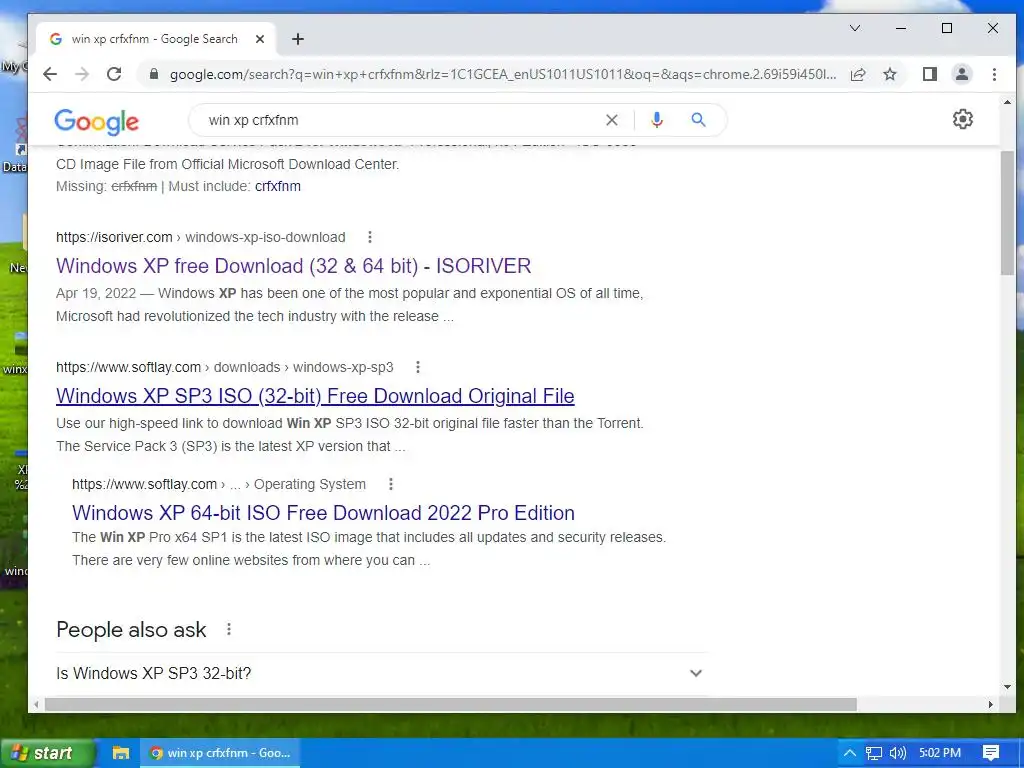Reload the current page

click(114, 74)
